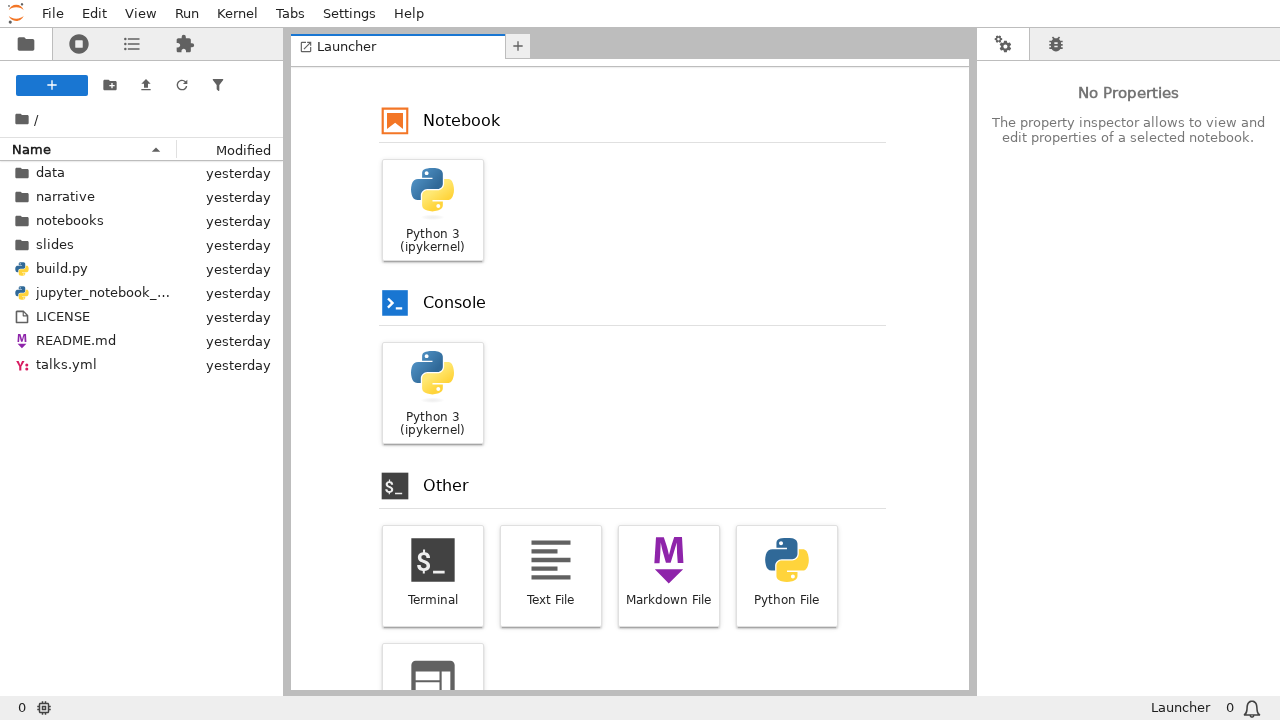Click the blue New Launcher plus button
The image size is (1280, 720).
pyautogui.click(x=52, y=86)
